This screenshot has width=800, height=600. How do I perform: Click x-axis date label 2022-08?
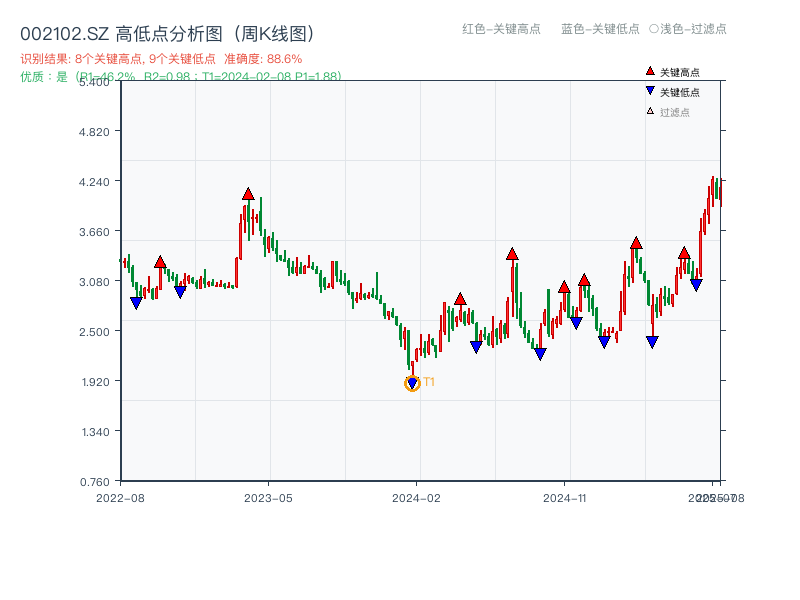pyautogui.click(x=120, y=498)
